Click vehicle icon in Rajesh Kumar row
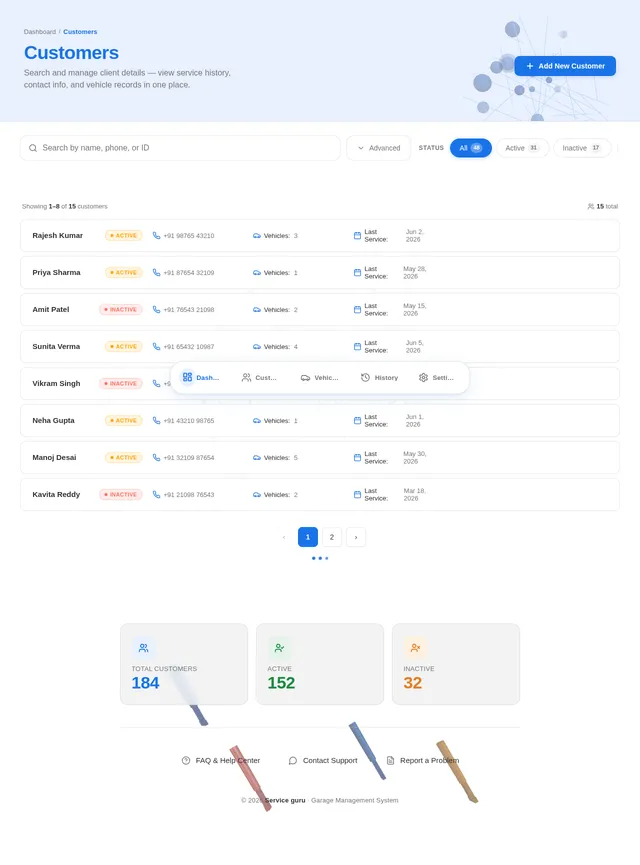Viewport: 640px width, 865px height. (257, 236)
